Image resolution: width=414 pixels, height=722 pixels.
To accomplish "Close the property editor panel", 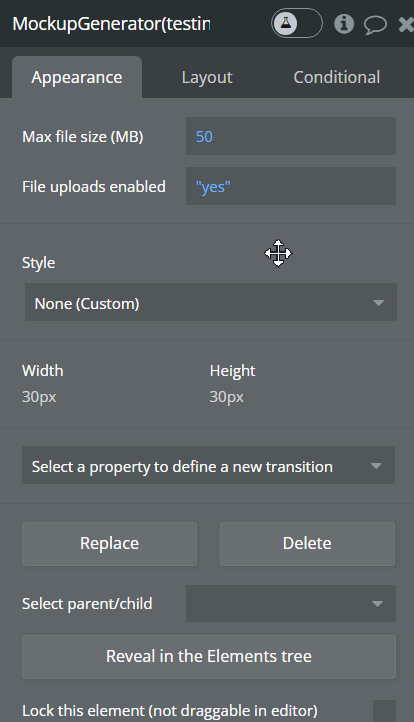I will pos(406,24).
